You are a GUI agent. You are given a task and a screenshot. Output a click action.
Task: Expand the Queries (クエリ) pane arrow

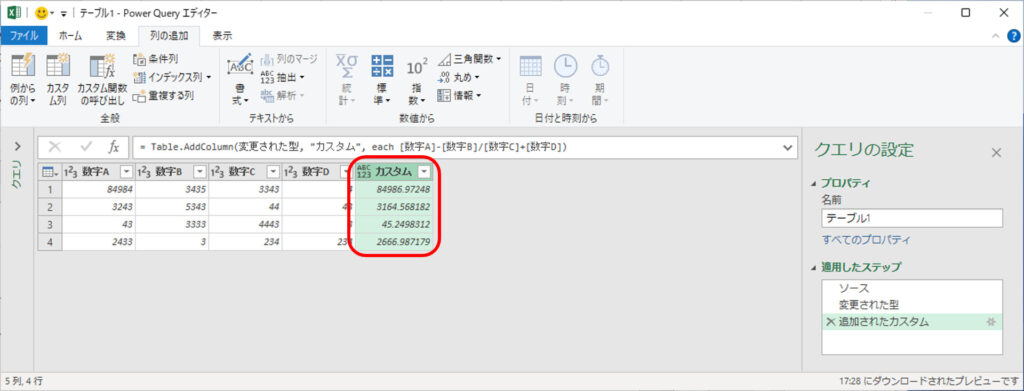pyautogui.click(x=18, y=146)
